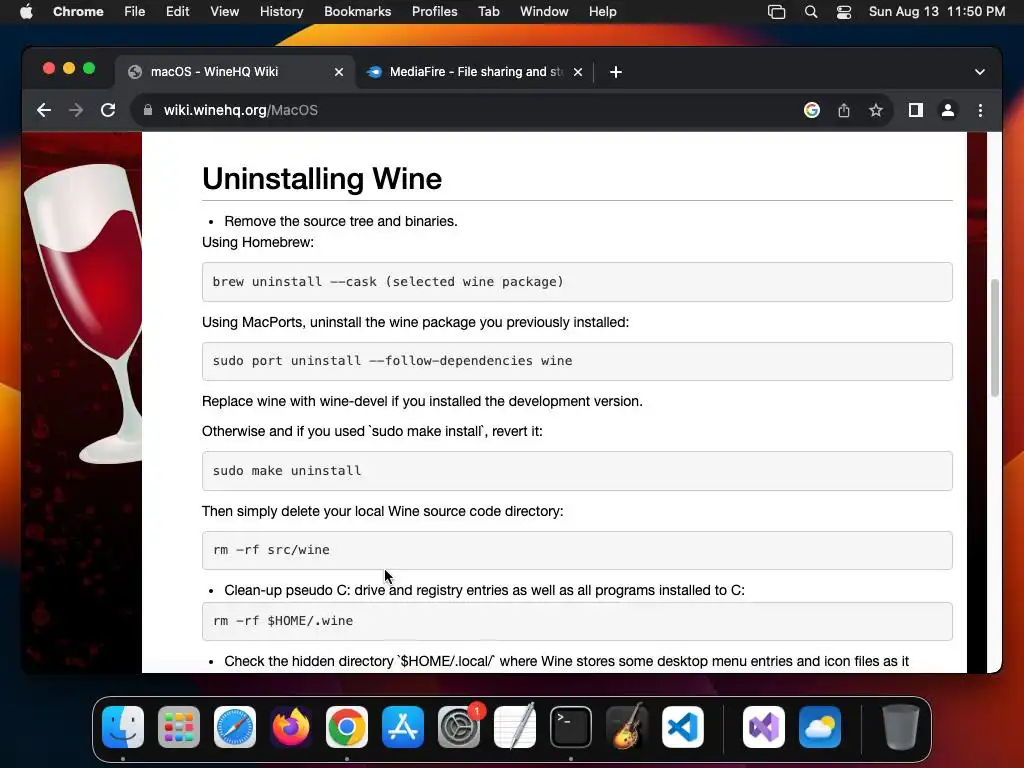Close the macOS - WineHQ Wiki tab
Viewport: 1024px width, 768px height.
339,72
